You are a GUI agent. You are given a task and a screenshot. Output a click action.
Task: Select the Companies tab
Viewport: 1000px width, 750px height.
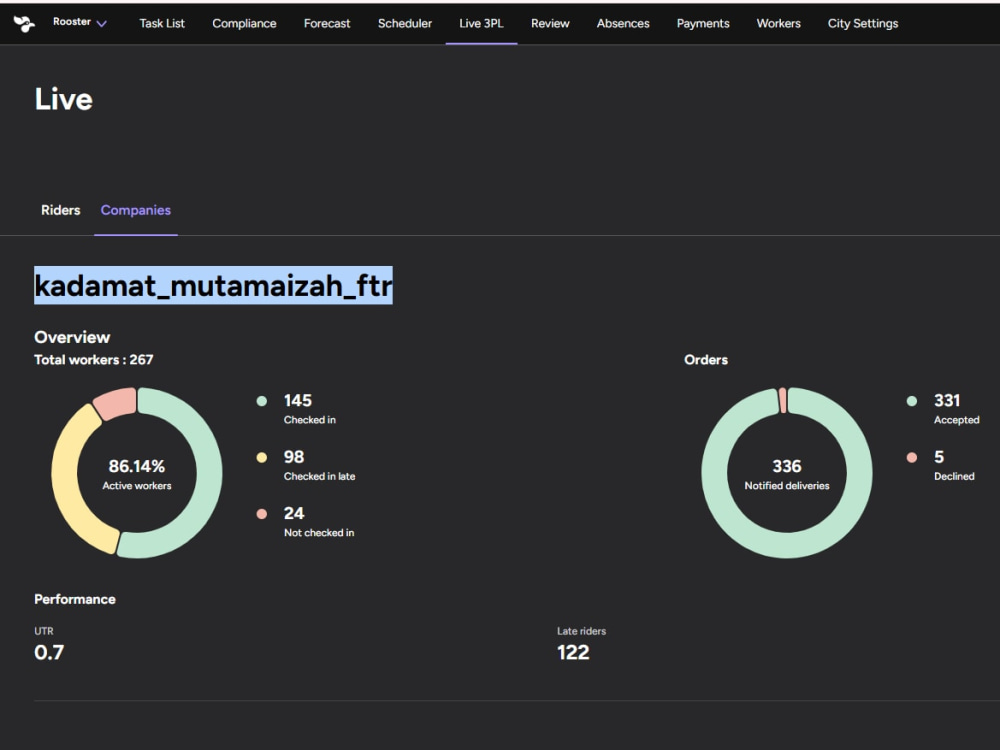pyautogui.click(x=136, y=210)
